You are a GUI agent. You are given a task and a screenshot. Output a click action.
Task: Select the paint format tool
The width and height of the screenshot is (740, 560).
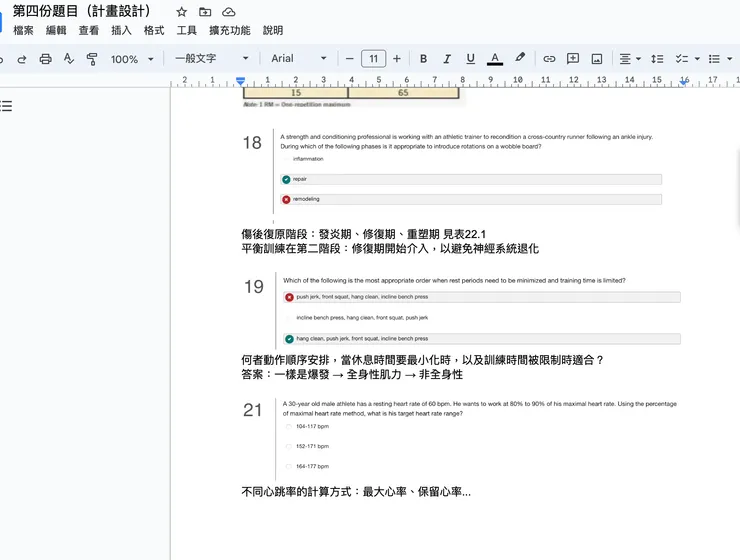click(x=92, y=59)
